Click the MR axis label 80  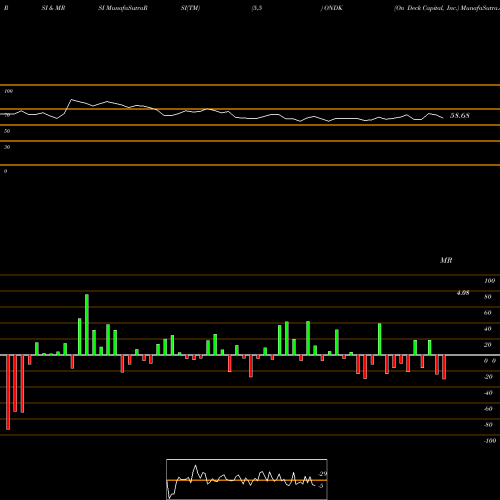tap(488, 297)
